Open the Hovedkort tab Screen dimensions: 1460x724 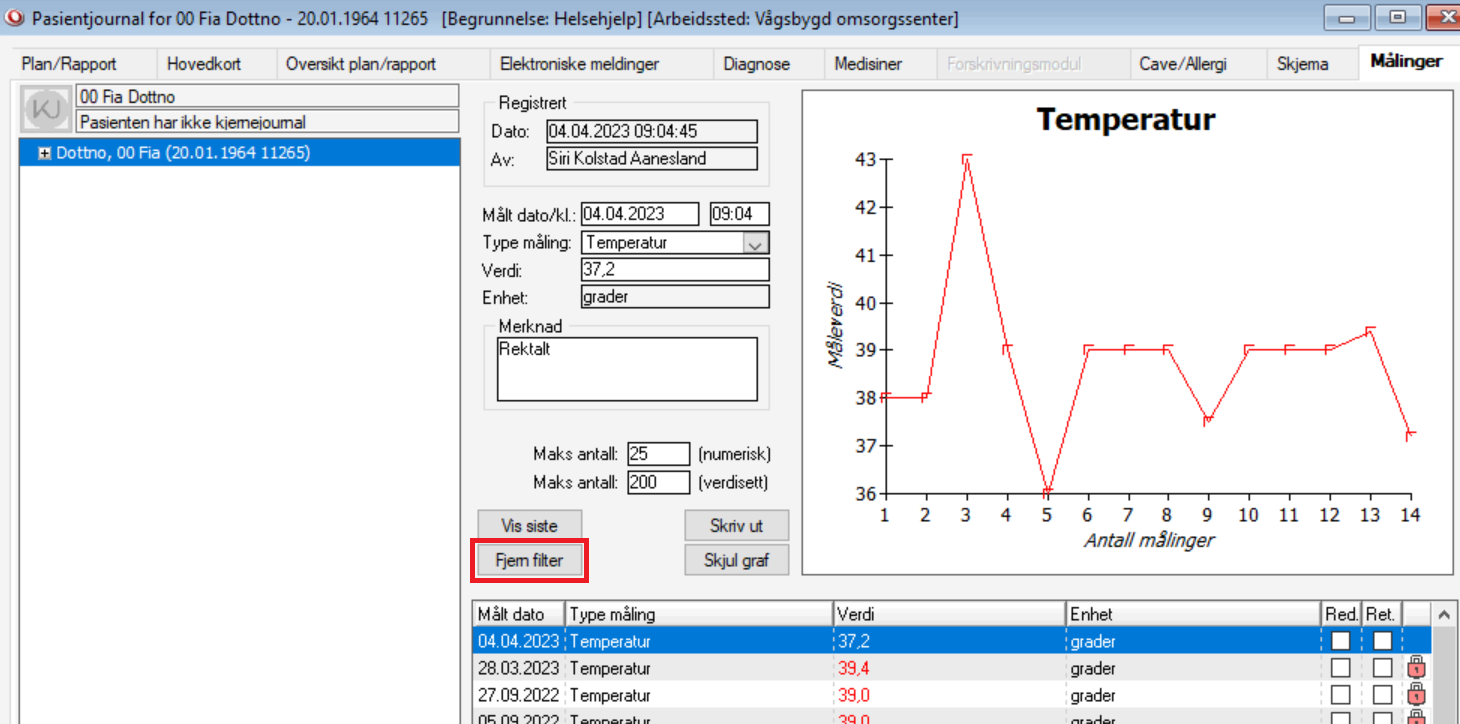(x=204, y=64)
